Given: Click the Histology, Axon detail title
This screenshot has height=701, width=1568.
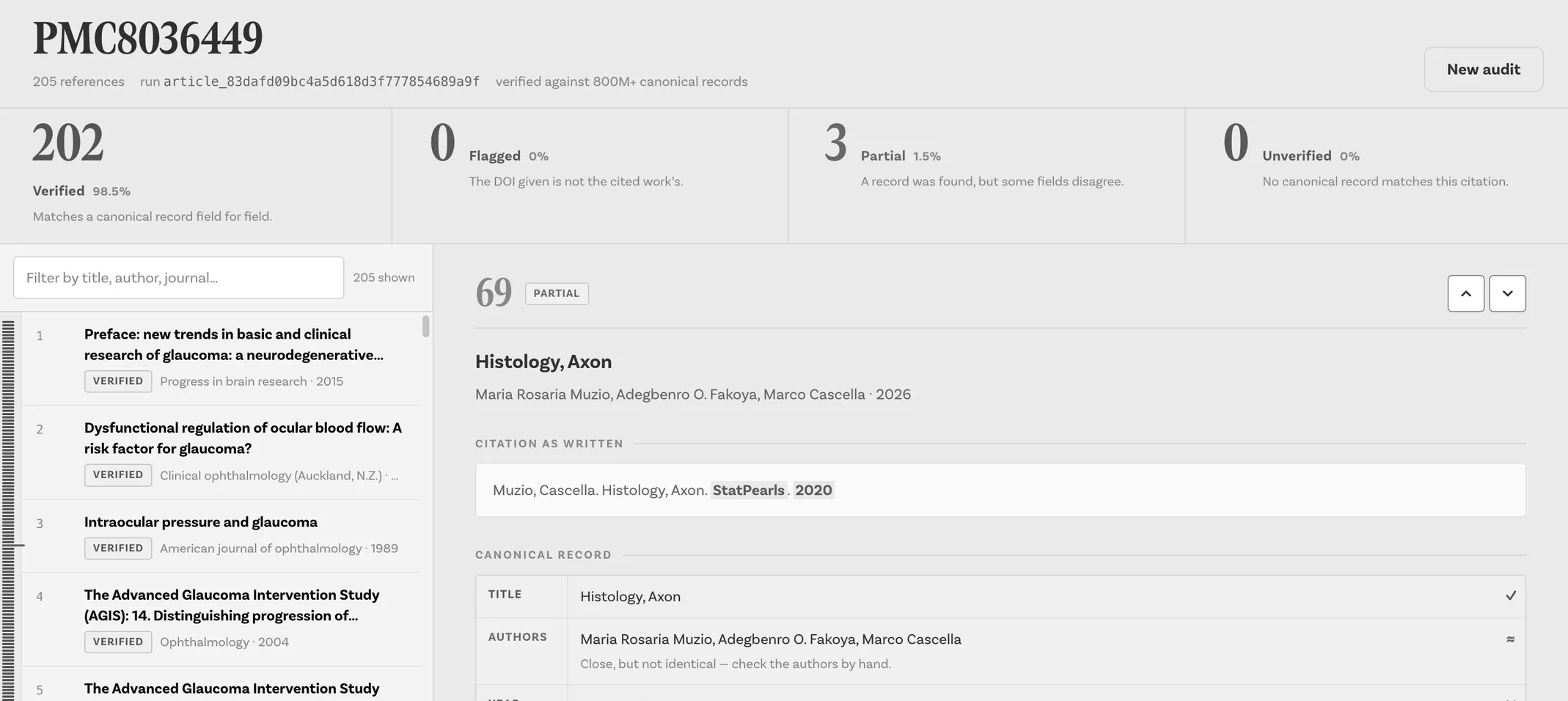Looking at the screenshot, I should tap(543, 361).
